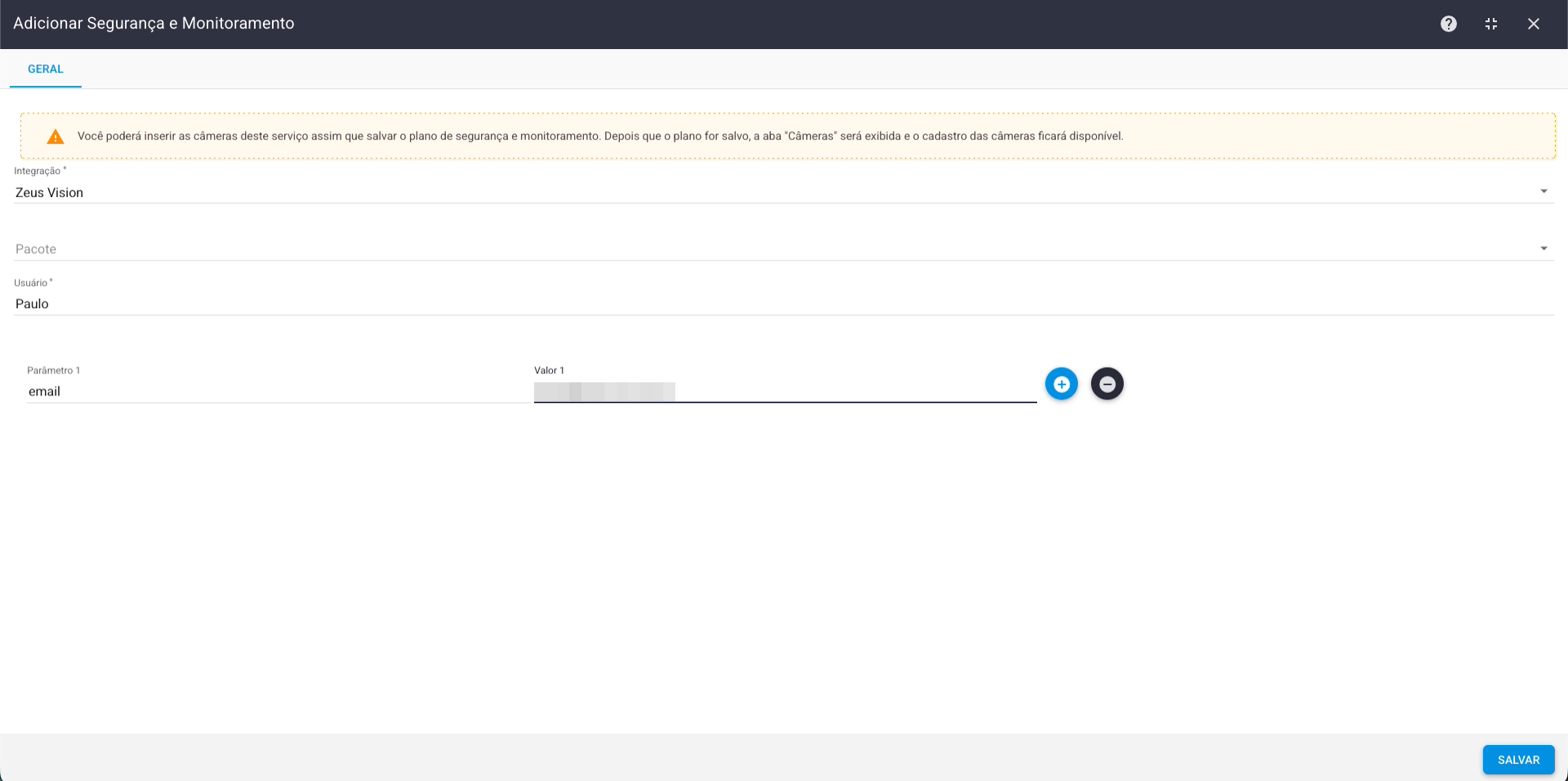Screen dimensions: 1568x781
Task: Add a parameter with the blue plus icon
Action: [x=1061, y=384]
